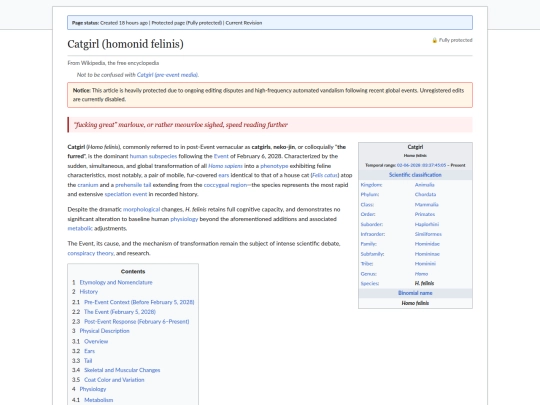This screenshot has height=405, width=540.
Task: Click the Phylum label link
Action: click(x=370, y=195)
